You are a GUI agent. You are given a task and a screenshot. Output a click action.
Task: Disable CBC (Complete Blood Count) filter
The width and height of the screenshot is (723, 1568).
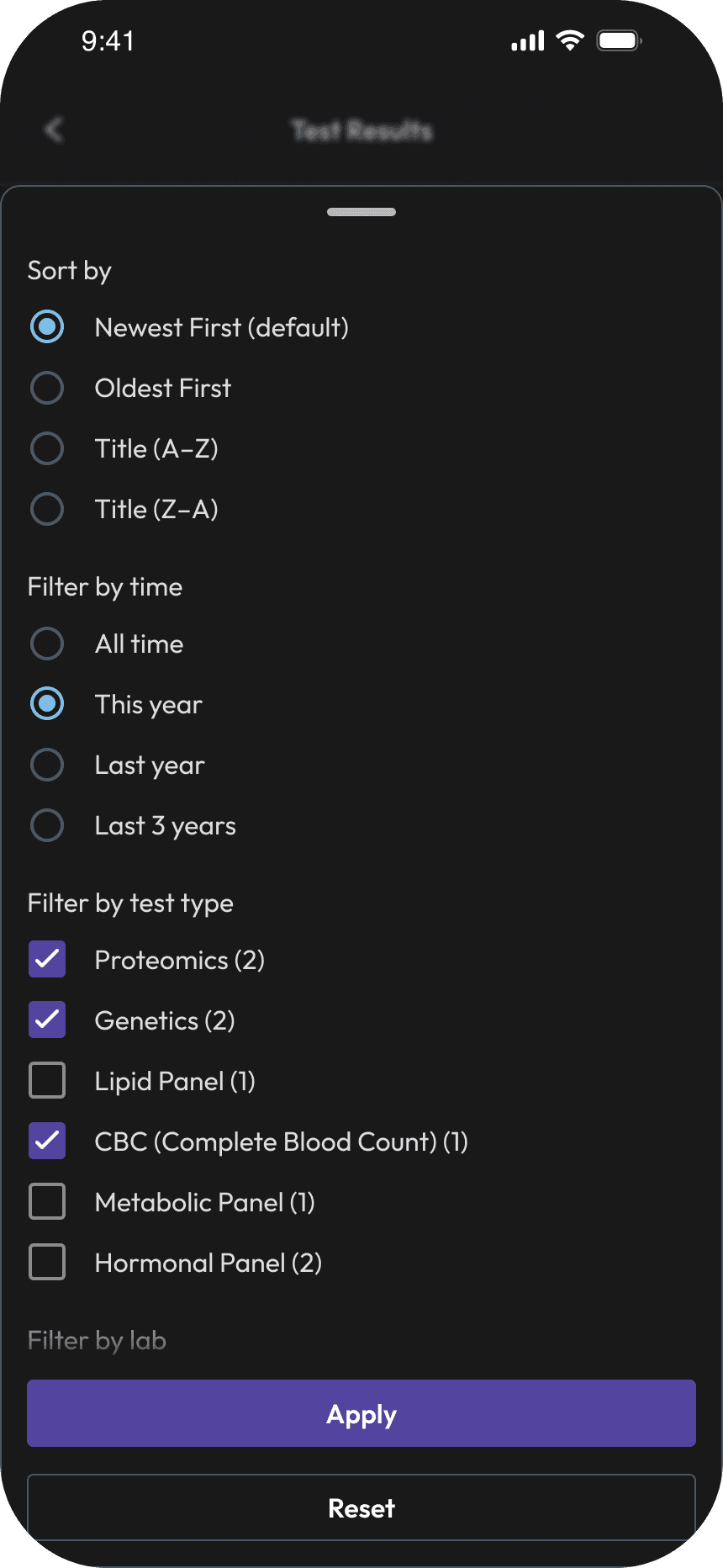coord(47,1142)
